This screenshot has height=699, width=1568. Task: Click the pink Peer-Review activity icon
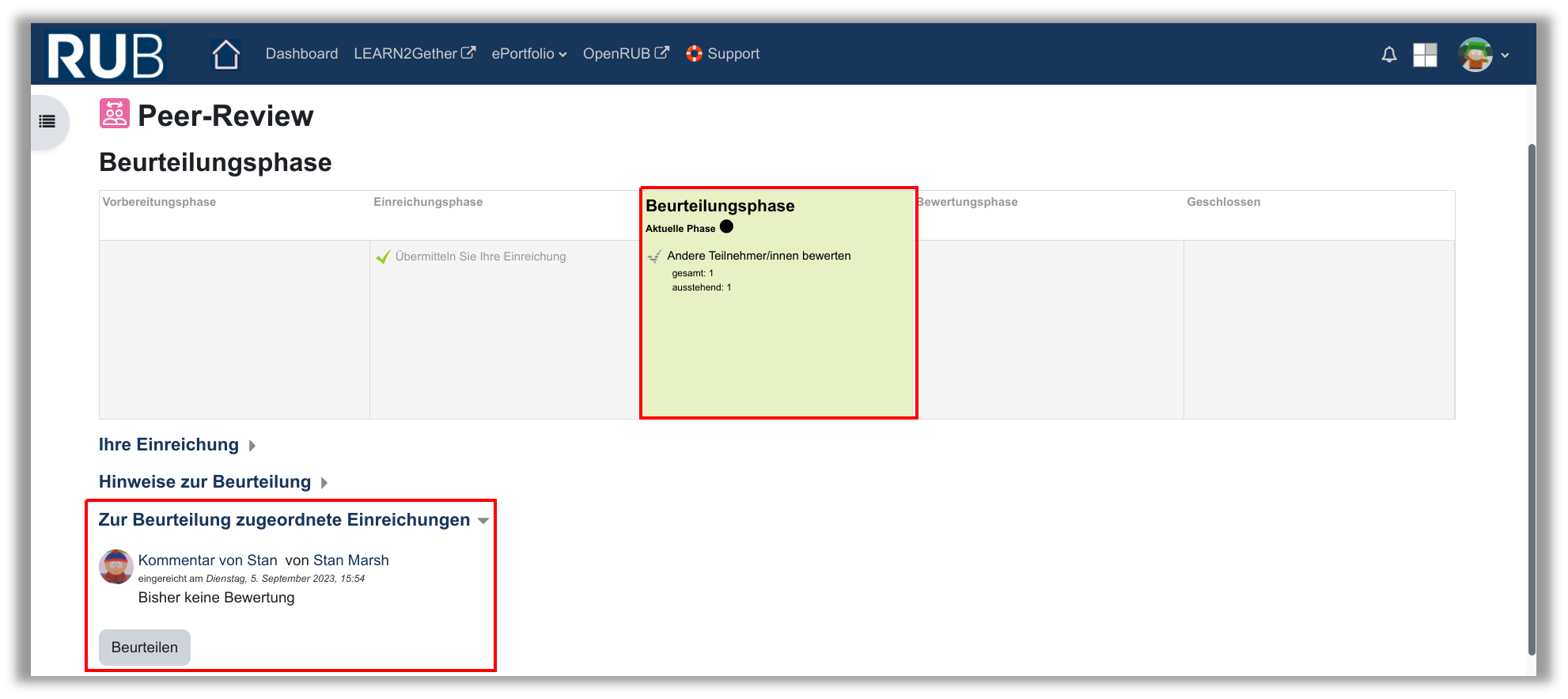click(x=114, y=114)
